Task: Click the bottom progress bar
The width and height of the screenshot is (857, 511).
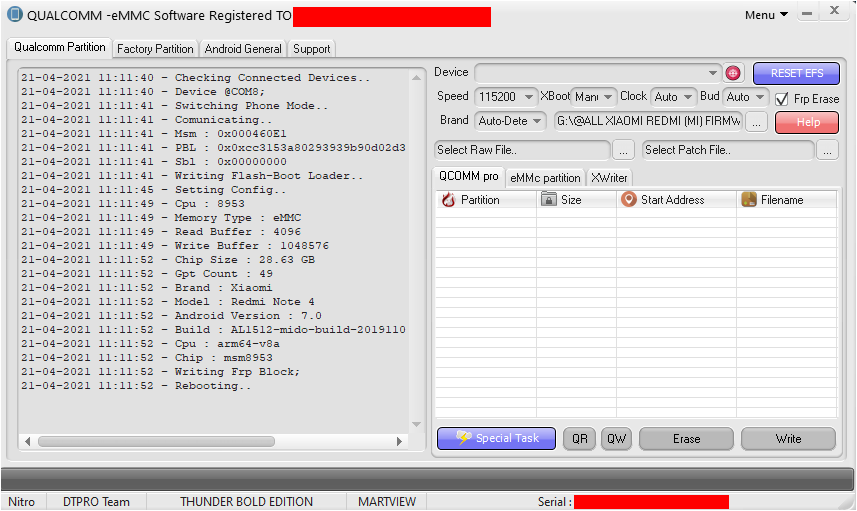Action: 427,479
